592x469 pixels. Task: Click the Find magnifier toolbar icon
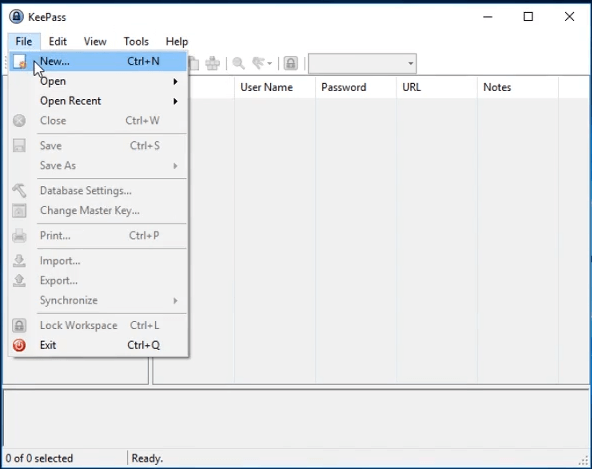(x=238, y=63)
